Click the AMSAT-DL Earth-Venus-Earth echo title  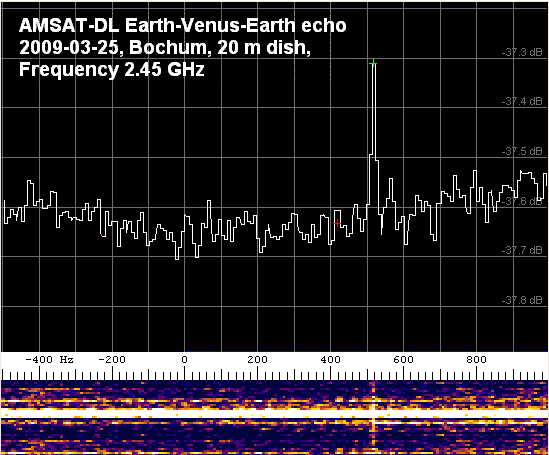pyautogui.click(x=182, y=25)
